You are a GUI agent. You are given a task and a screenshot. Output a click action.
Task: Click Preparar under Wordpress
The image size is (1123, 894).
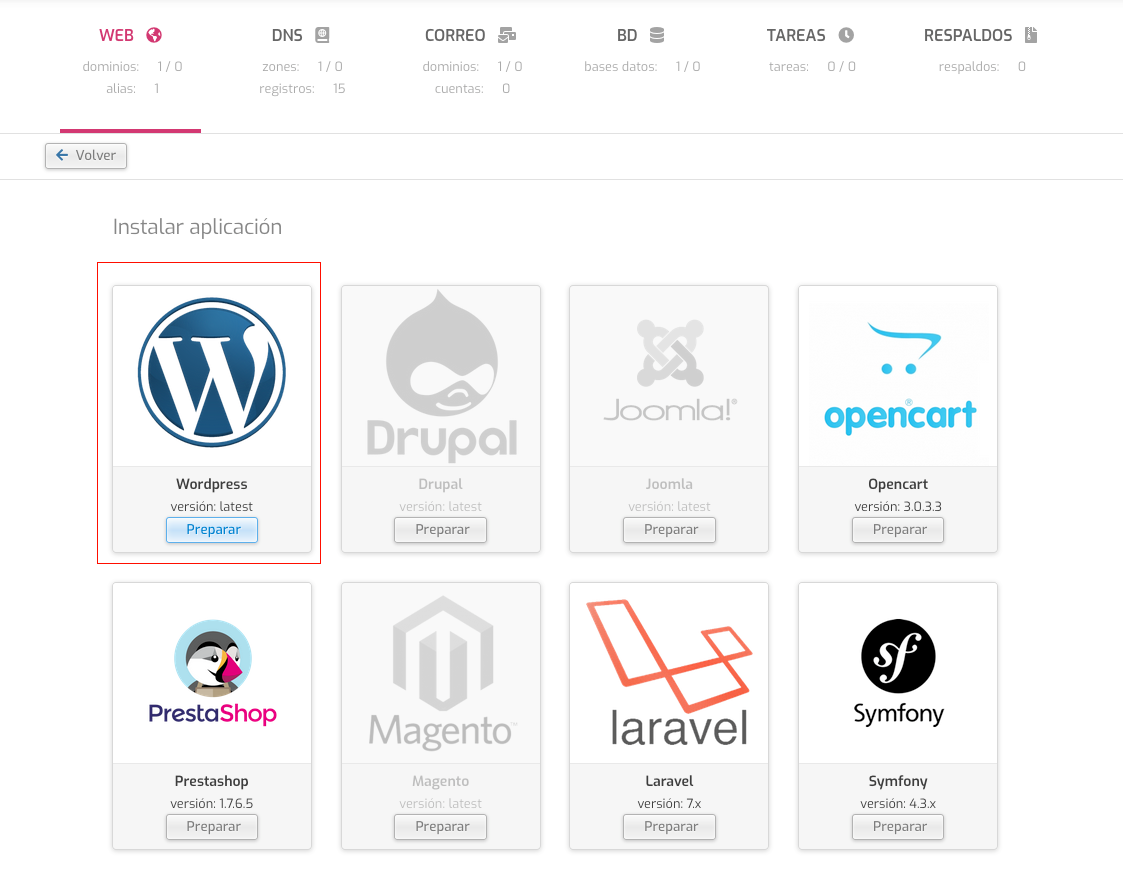click(212, 530)
